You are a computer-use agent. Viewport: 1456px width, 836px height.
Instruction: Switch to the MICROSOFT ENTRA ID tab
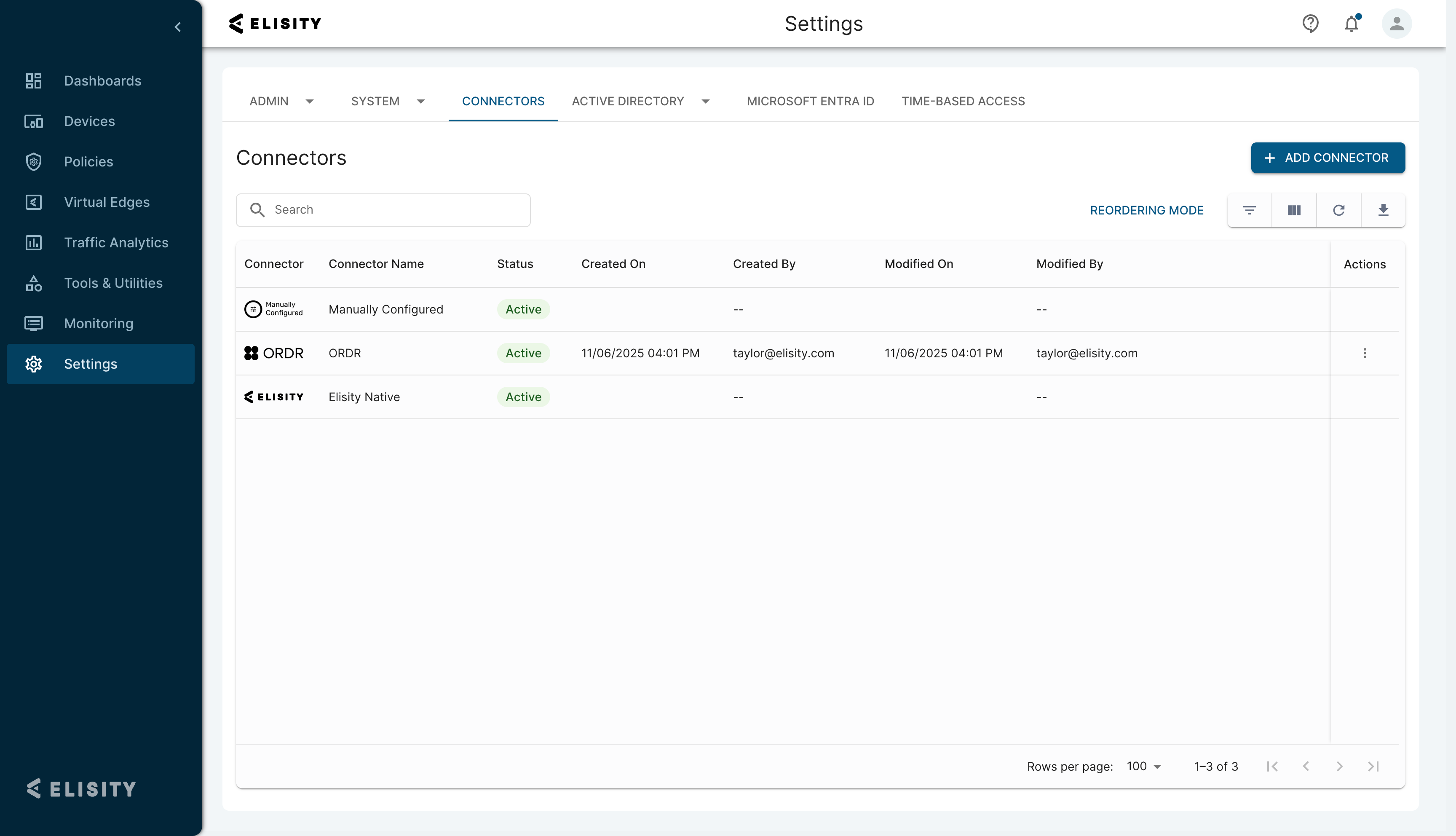(810, 102)
